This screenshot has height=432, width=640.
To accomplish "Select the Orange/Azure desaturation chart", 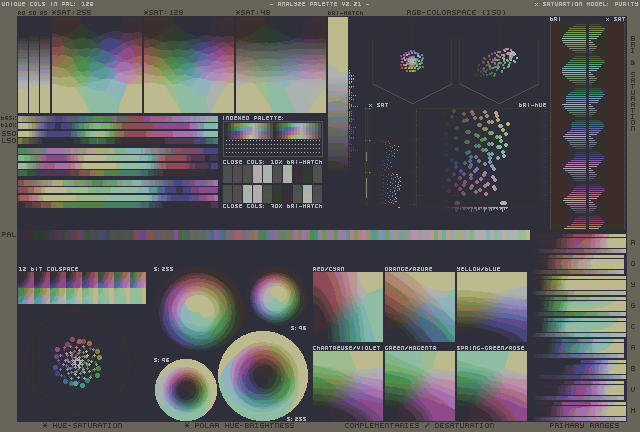I will (419, 307).
